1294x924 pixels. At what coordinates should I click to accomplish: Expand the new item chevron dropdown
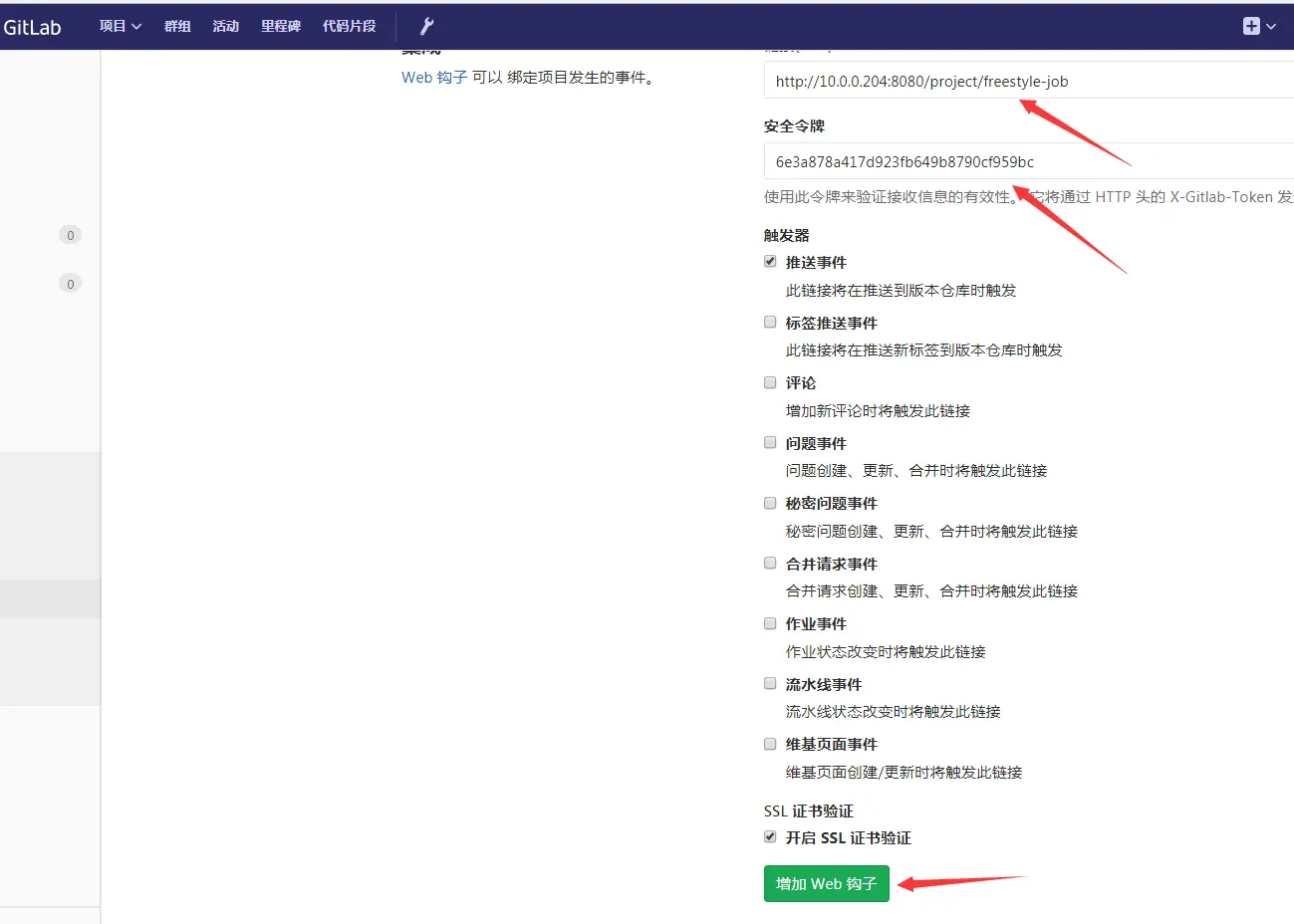[1271, 27]
